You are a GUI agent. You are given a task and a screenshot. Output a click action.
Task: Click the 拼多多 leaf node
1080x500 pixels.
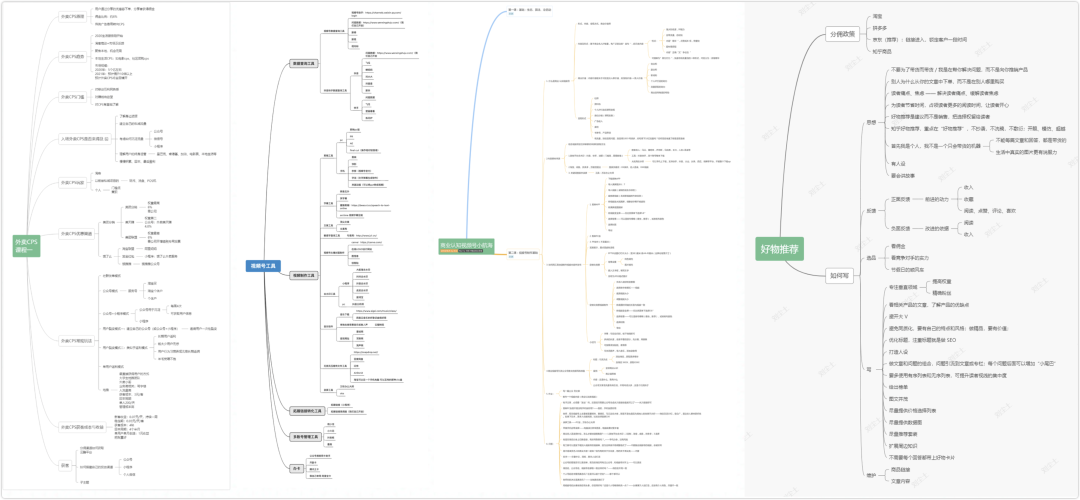tap(880, 28)
